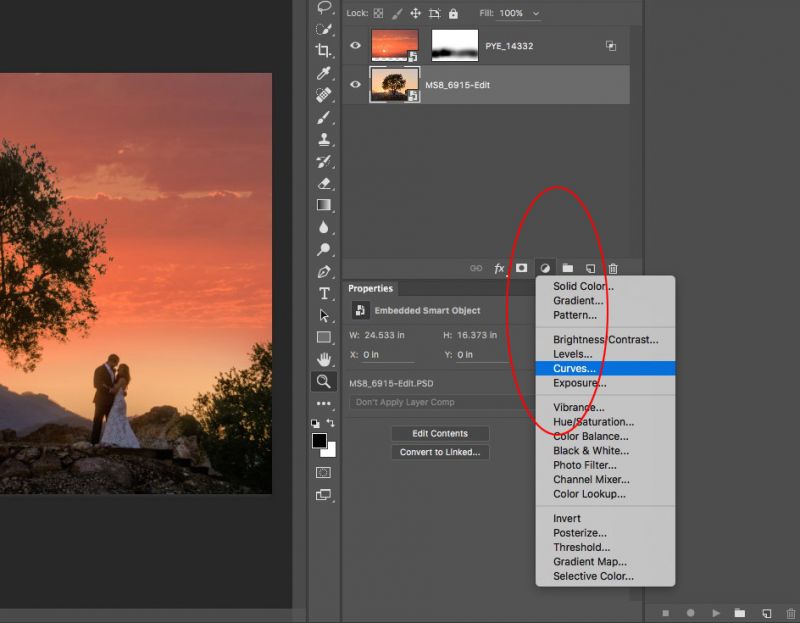Toggle the lock all padlock icon
The height and width of the screenshot is (623, 800).
coord(453,13)
